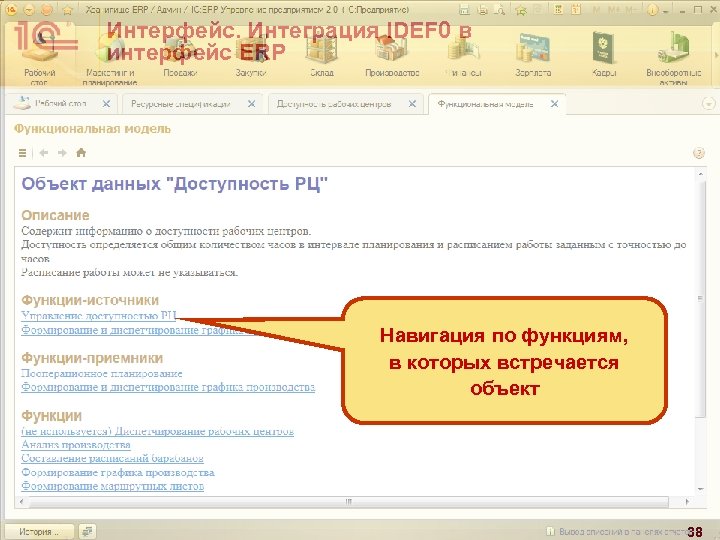Screen dimensions: 720x540
Task: Open the calendar icon
Action: pyautogui.click(x=576, y=10)
